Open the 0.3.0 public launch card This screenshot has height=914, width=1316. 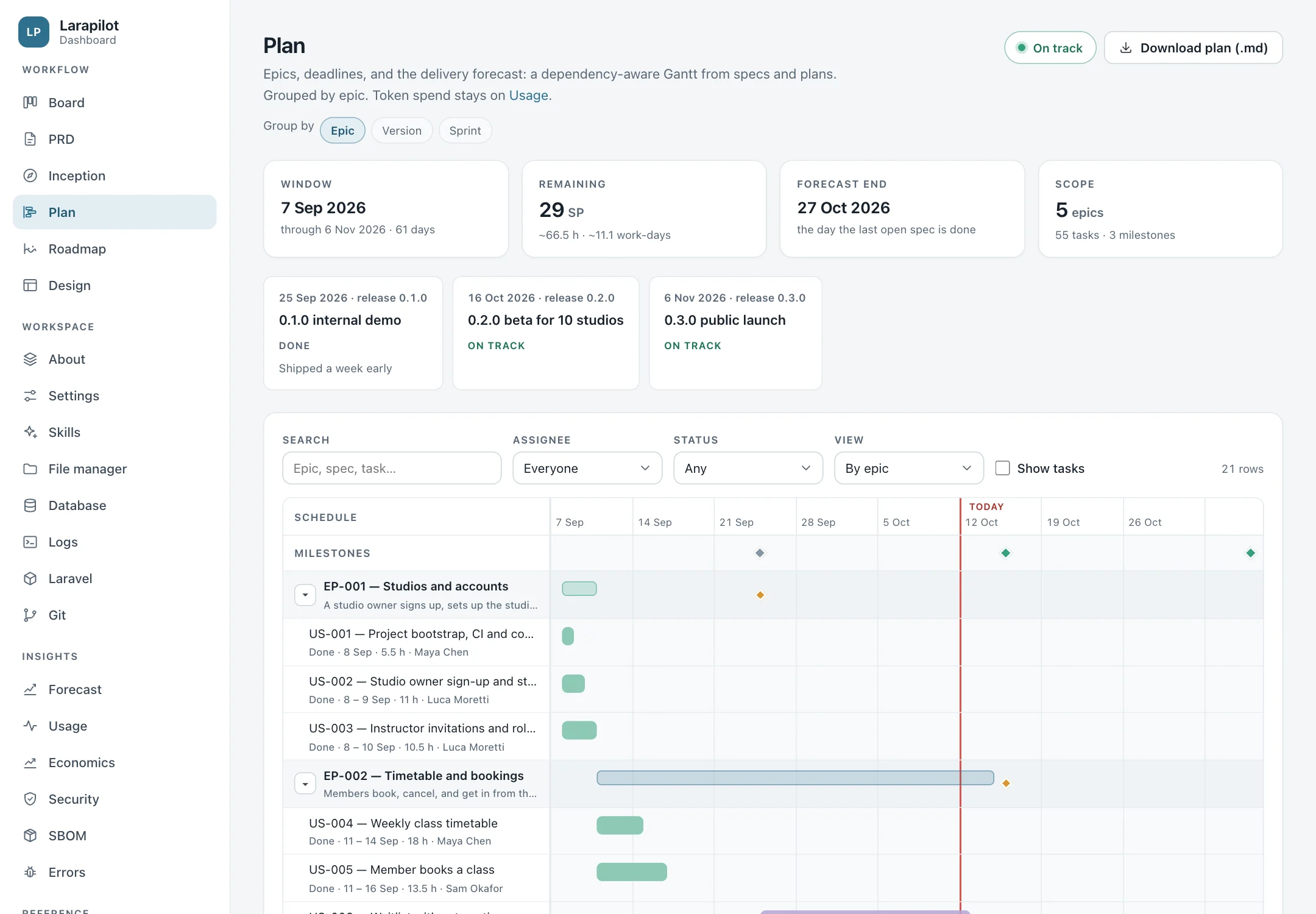pyautogui.click(x=735, y=333)
